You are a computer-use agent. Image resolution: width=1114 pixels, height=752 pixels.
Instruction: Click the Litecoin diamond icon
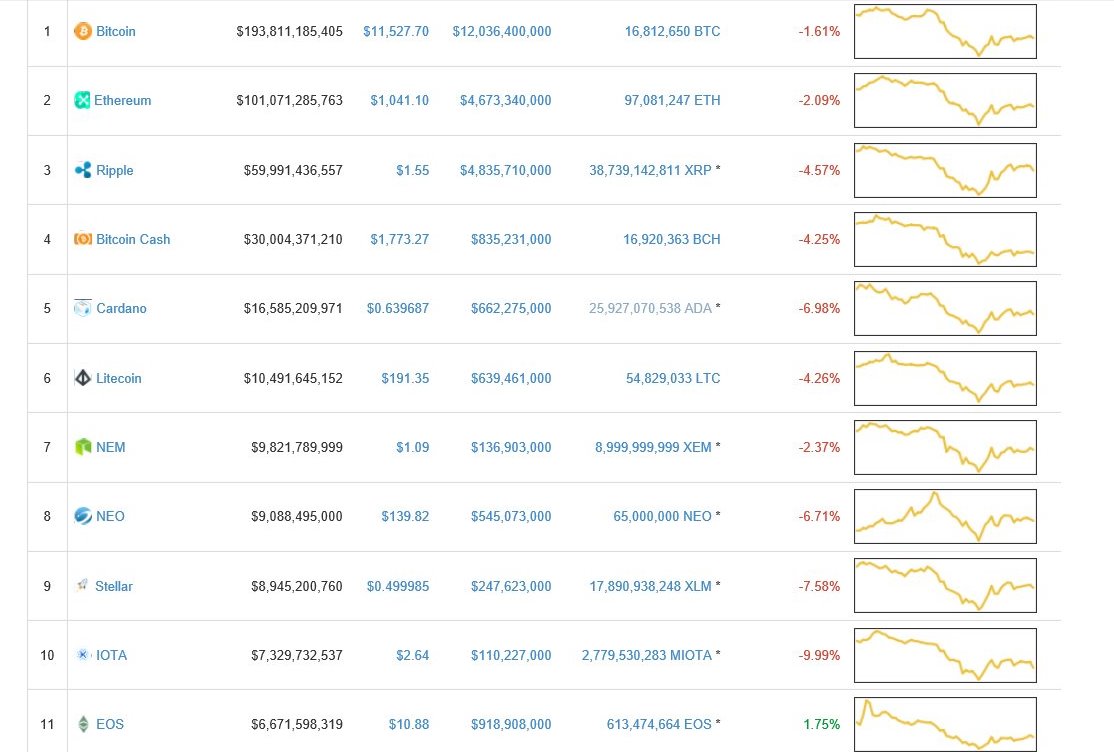pos(83,378)
